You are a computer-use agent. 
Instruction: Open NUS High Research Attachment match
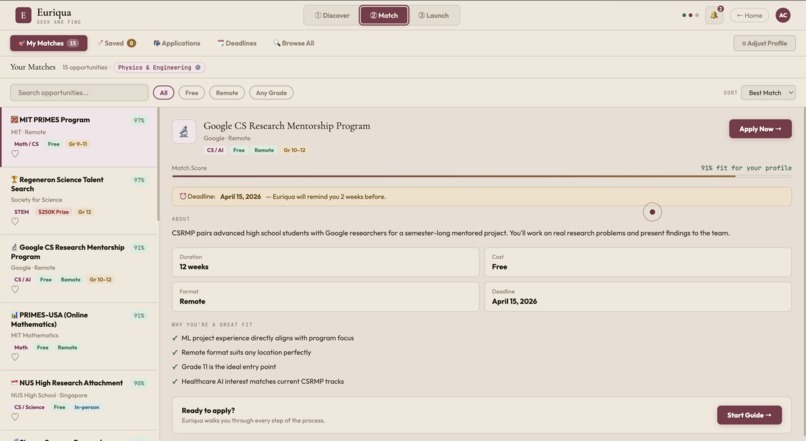tap(79, 400)
